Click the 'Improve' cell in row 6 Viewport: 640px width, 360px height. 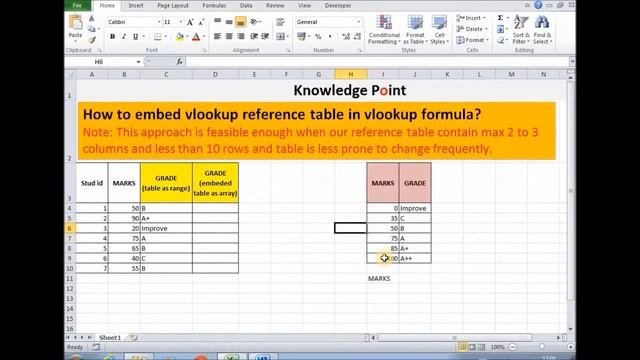click(x=166, y=228)
